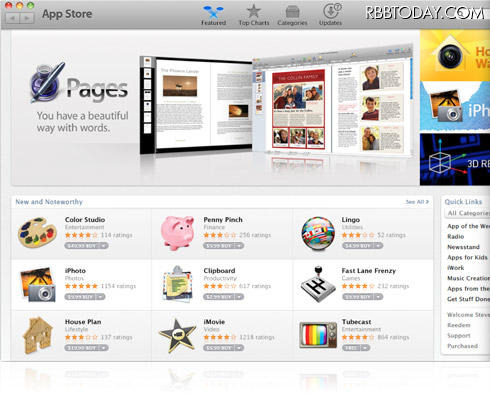Buy Color Studio with its price button
The height and width of the screenshot is (396, 490).
[82, 246]
